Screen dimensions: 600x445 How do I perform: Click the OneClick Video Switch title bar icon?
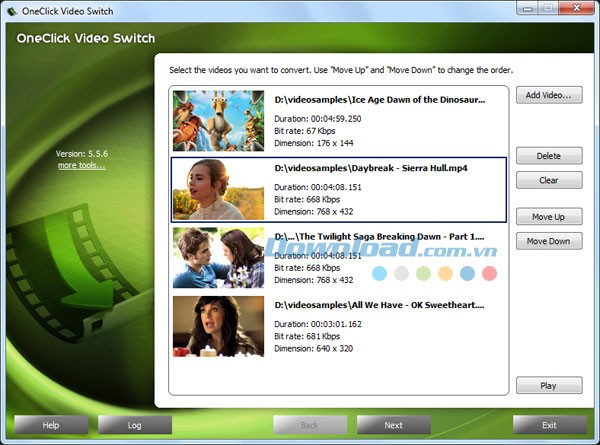point(12,11)
